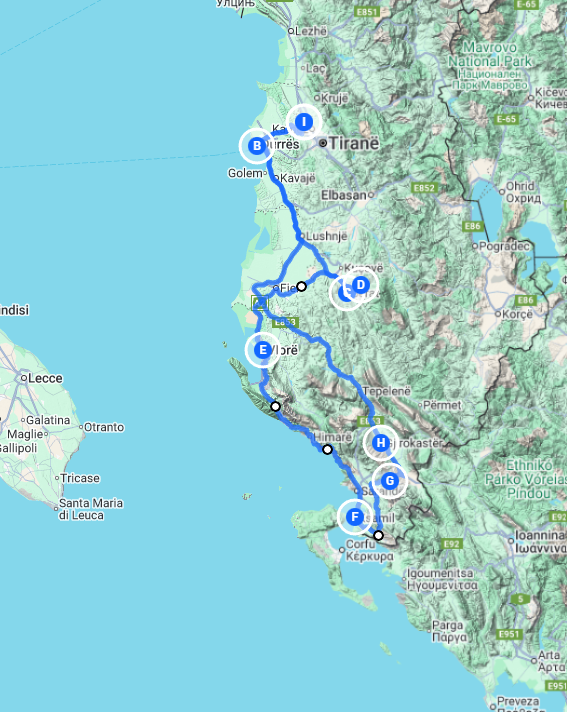Image resolution: width=567 pixels, height=712 pixels.
Task: Click white waypoint circle southeast of marker F
Action: pyautogui.click(x=378, y=535)
